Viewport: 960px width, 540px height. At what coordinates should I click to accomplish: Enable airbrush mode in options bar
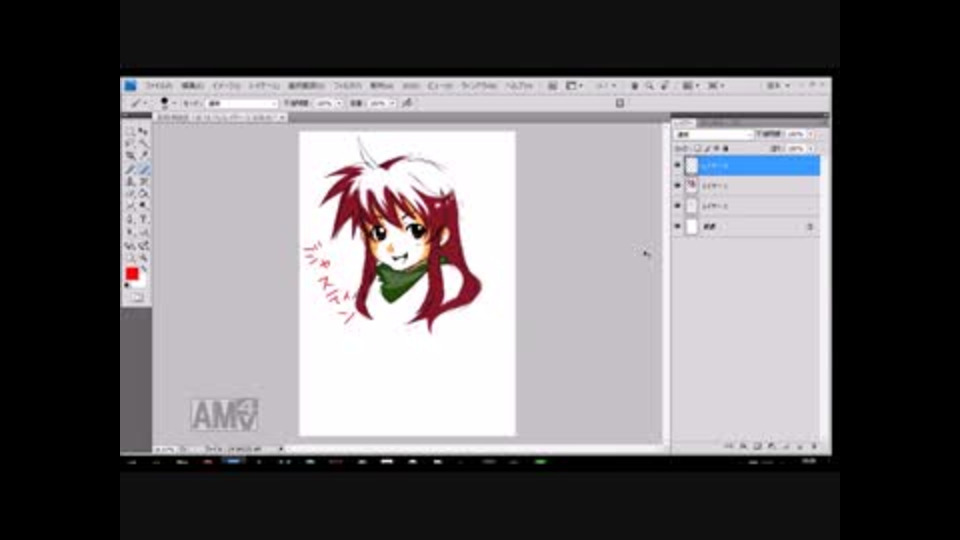(x=407, y=103)
